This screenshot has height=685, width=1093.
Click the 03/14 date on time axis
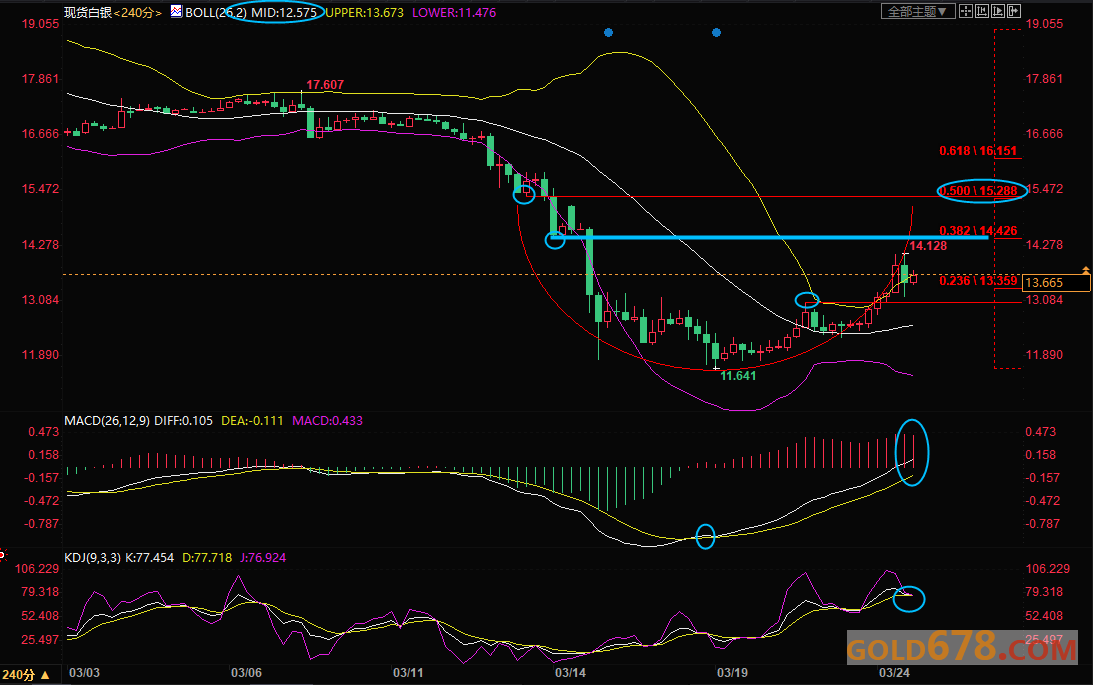pyautogui.click(x=570, y=673)
